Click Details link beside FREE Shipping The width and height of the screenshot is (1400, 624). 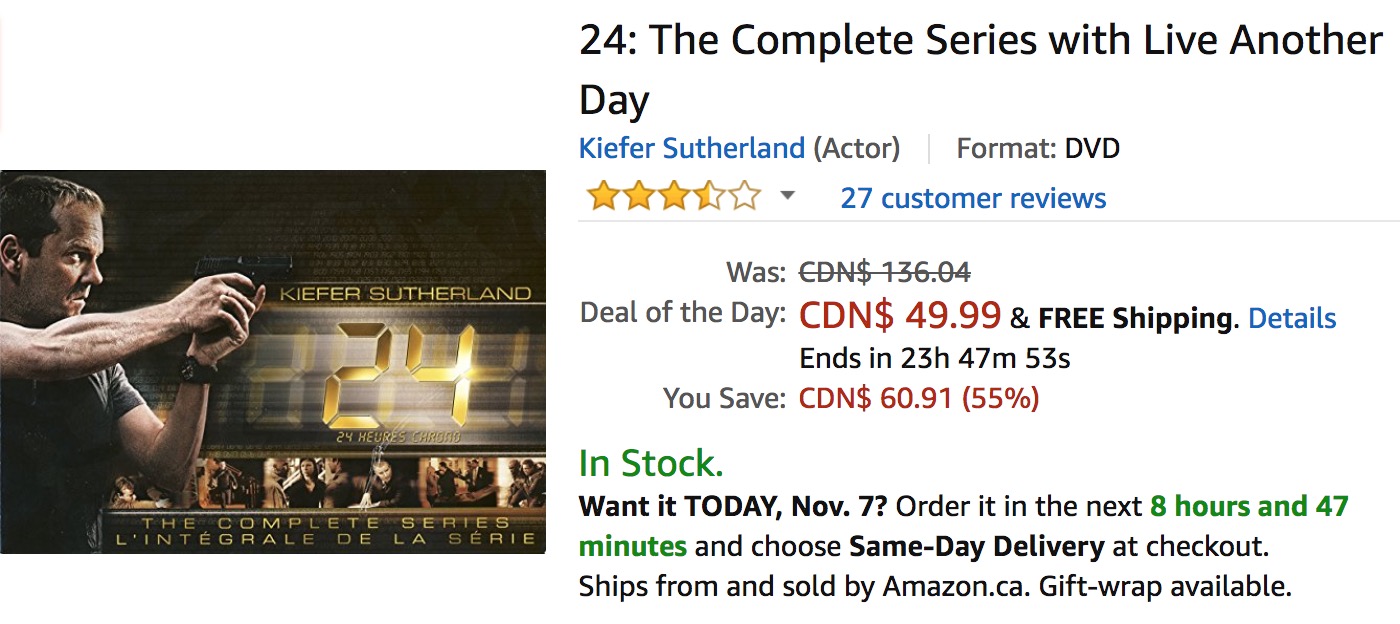[x=1292, y=318]
